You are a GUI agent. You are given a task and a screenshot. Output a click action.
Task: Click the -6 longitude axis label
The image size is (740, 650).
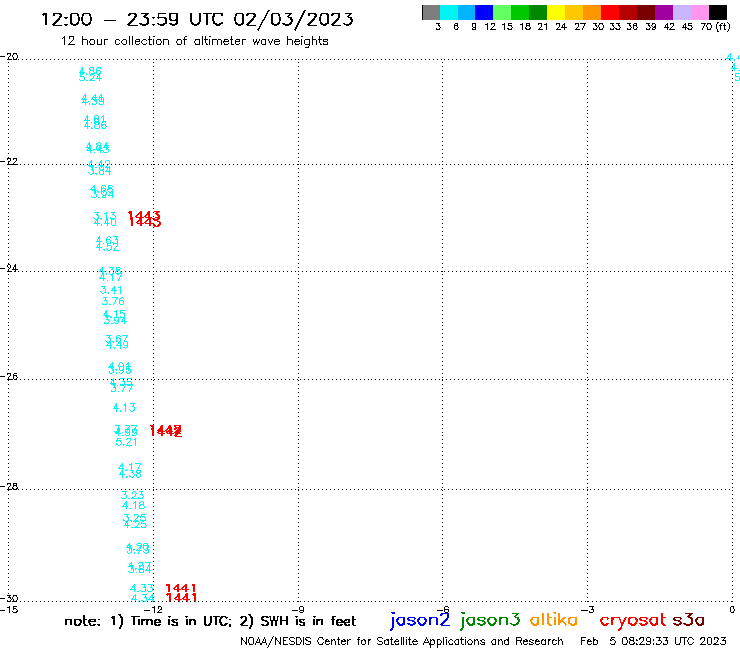click(x=443, y=609)
